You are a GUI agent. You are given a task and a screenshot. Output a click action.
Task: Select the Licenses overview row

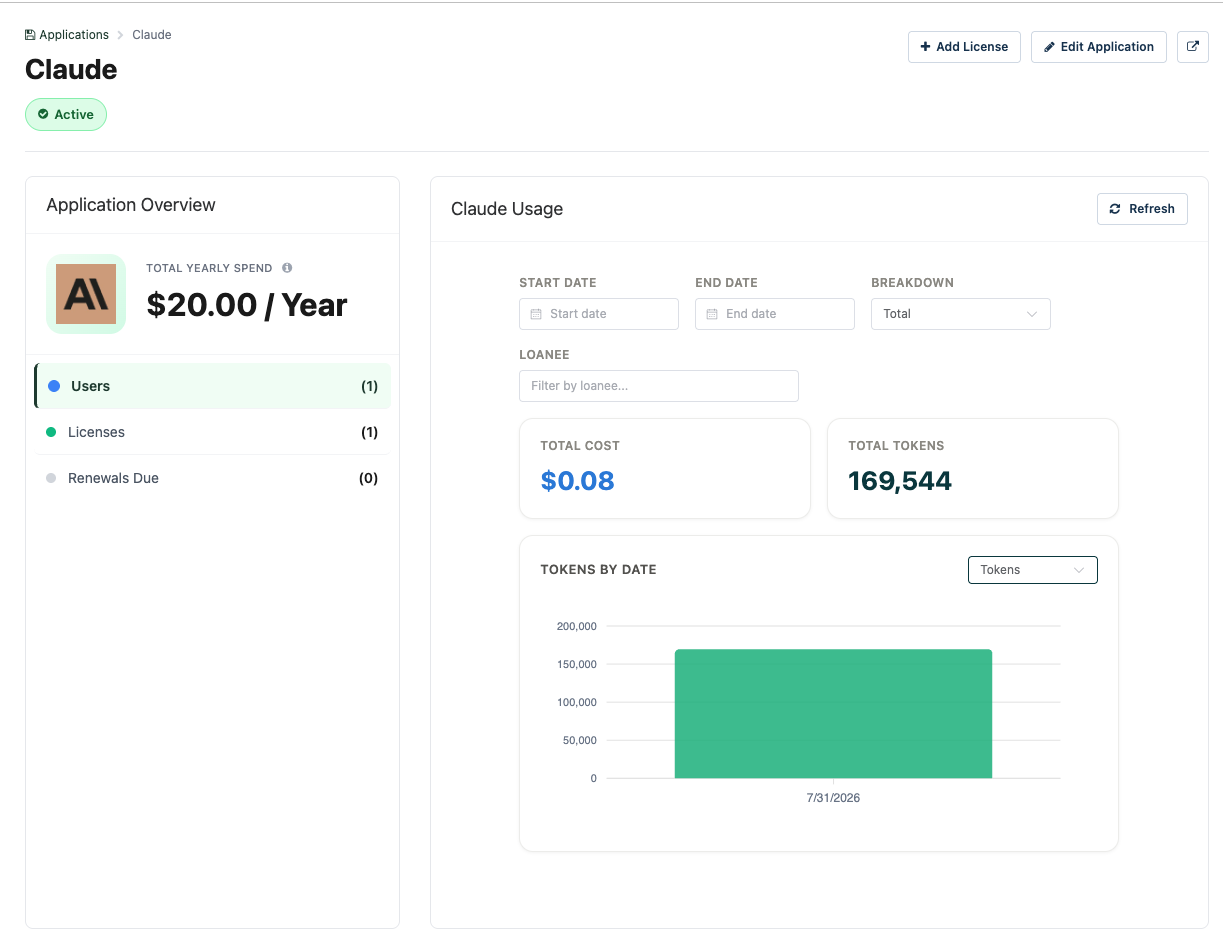(x=212, y=432)
